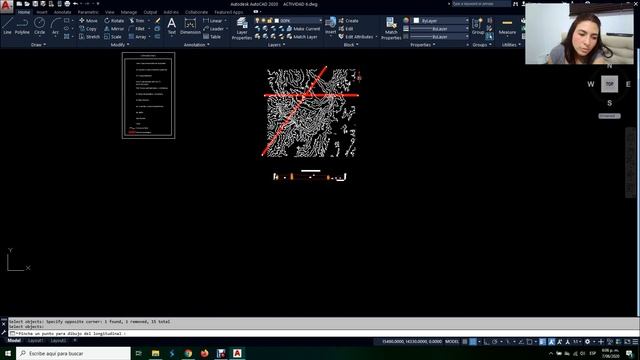Image resolution: width=640 pixels, height=360 pixels.
Task: Switch to the Insert ribbon tab
Action: click(42, 12)
